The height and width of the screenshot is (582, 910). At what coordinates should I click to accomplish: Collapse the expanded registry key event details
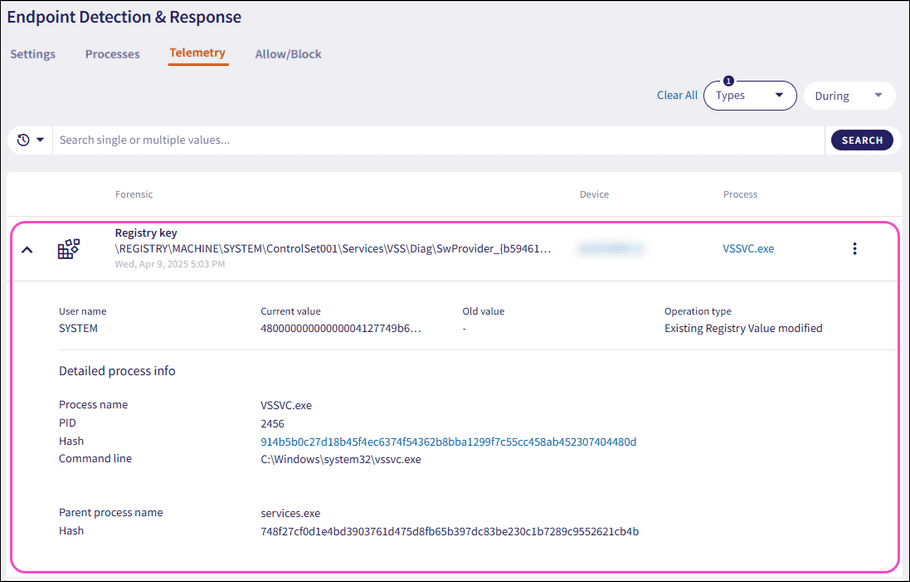click(x=26, y=249)
